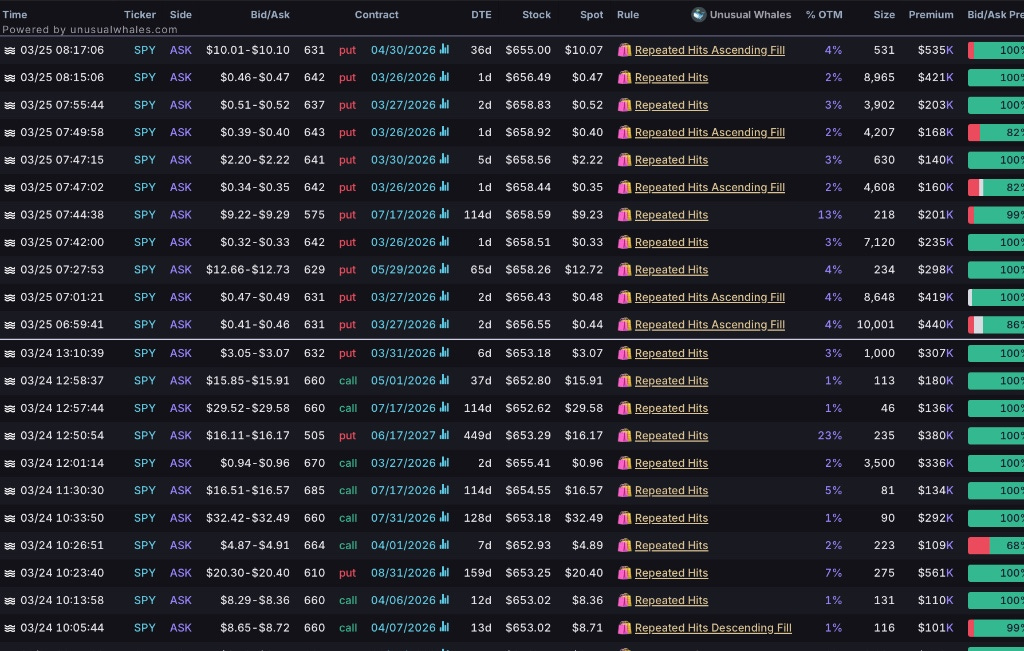Image resolution: width=1024 pixels, height=651 pixels.
Task: Select size 8,965 cell
Action: (879, 78)
